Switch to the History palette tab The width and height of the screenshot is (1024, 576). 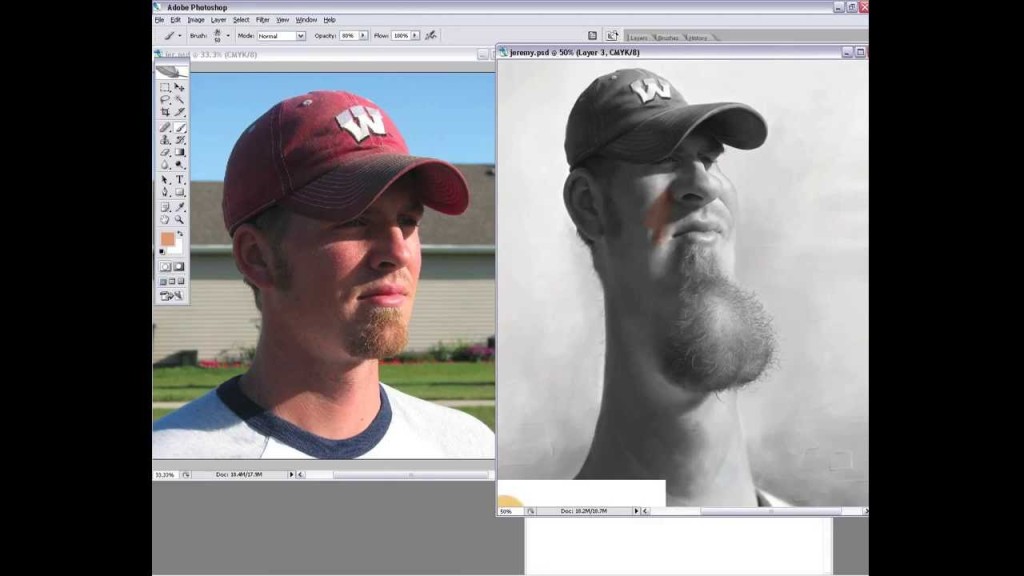pyautogui.click(x=697, y=38)
